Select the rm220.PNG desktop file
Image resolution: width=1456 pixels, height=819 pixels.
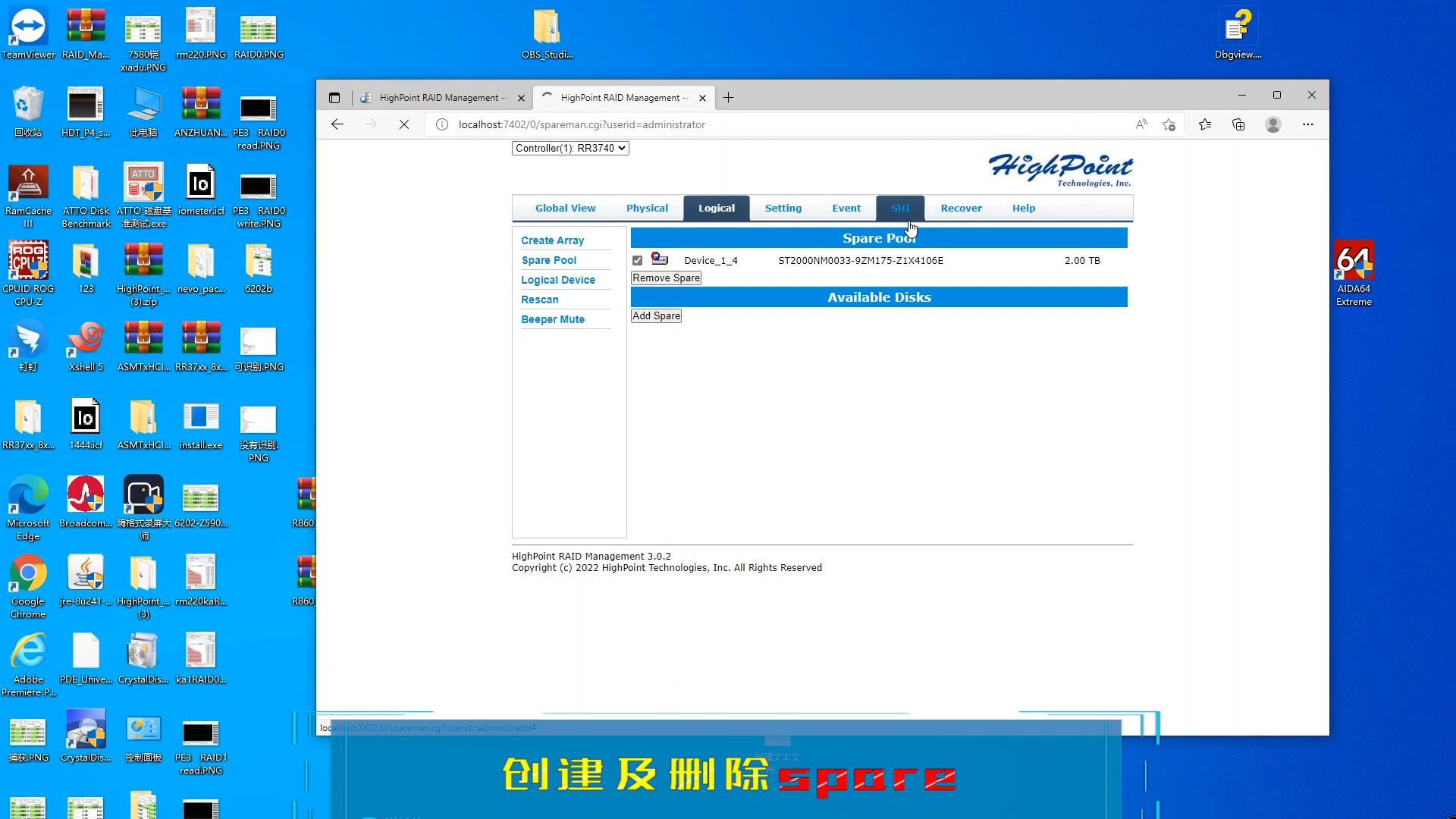[201, 34]
